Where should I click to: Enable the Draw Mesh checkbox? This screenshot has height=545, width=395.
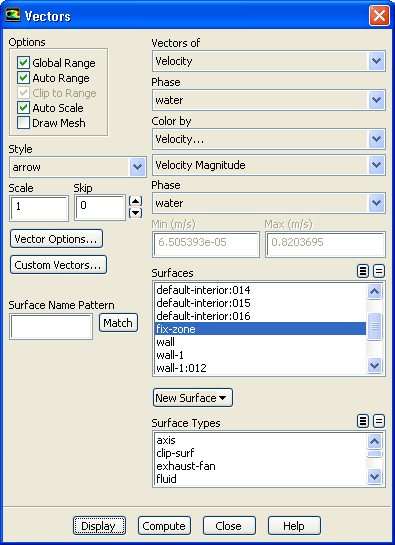(x=23, y=123)
